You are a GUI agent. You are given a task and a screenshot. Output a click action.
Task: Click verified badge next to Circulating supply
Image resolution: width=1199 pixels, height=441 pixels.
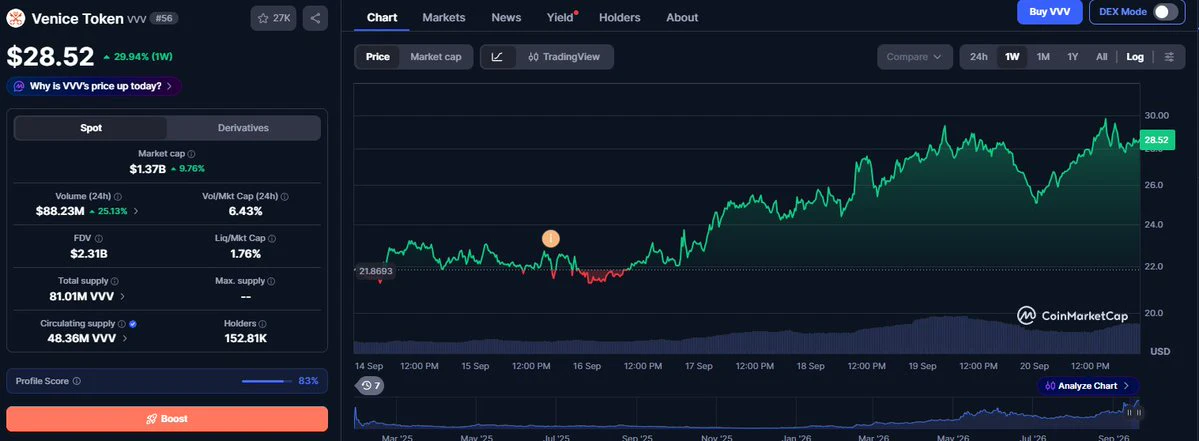pyautogui.click(x=133, y=324)
